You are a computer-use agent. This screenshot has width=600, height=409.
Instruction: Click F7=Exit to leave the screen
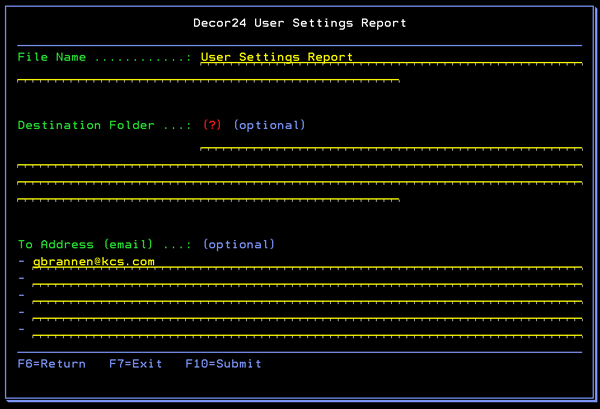(135, 363)
